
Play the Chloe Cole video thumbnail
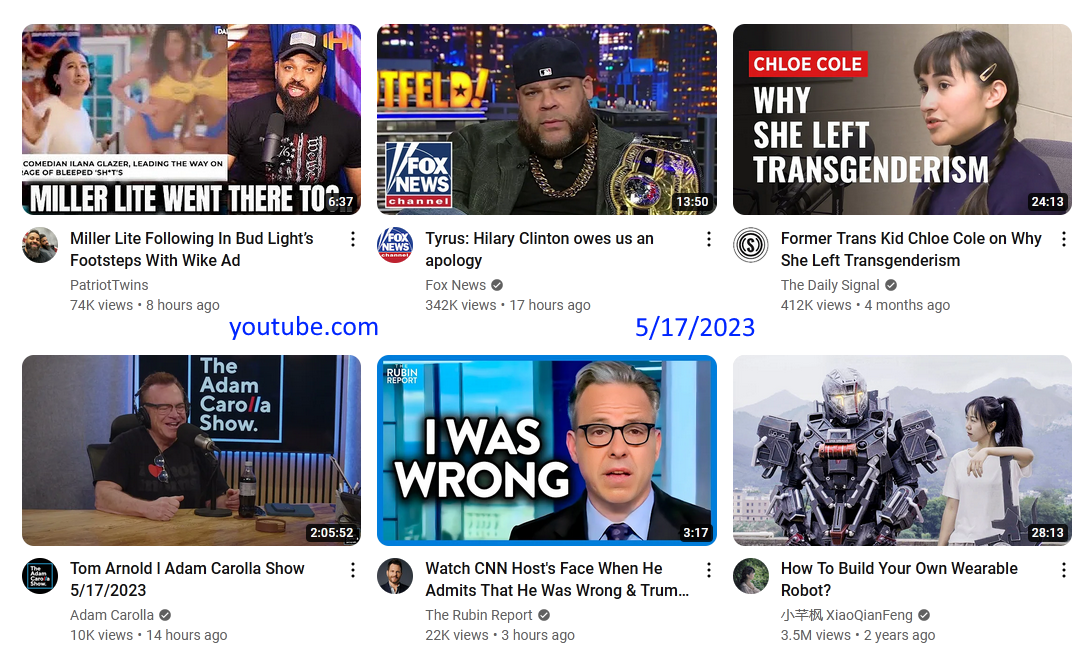click(x=902, y=120)
